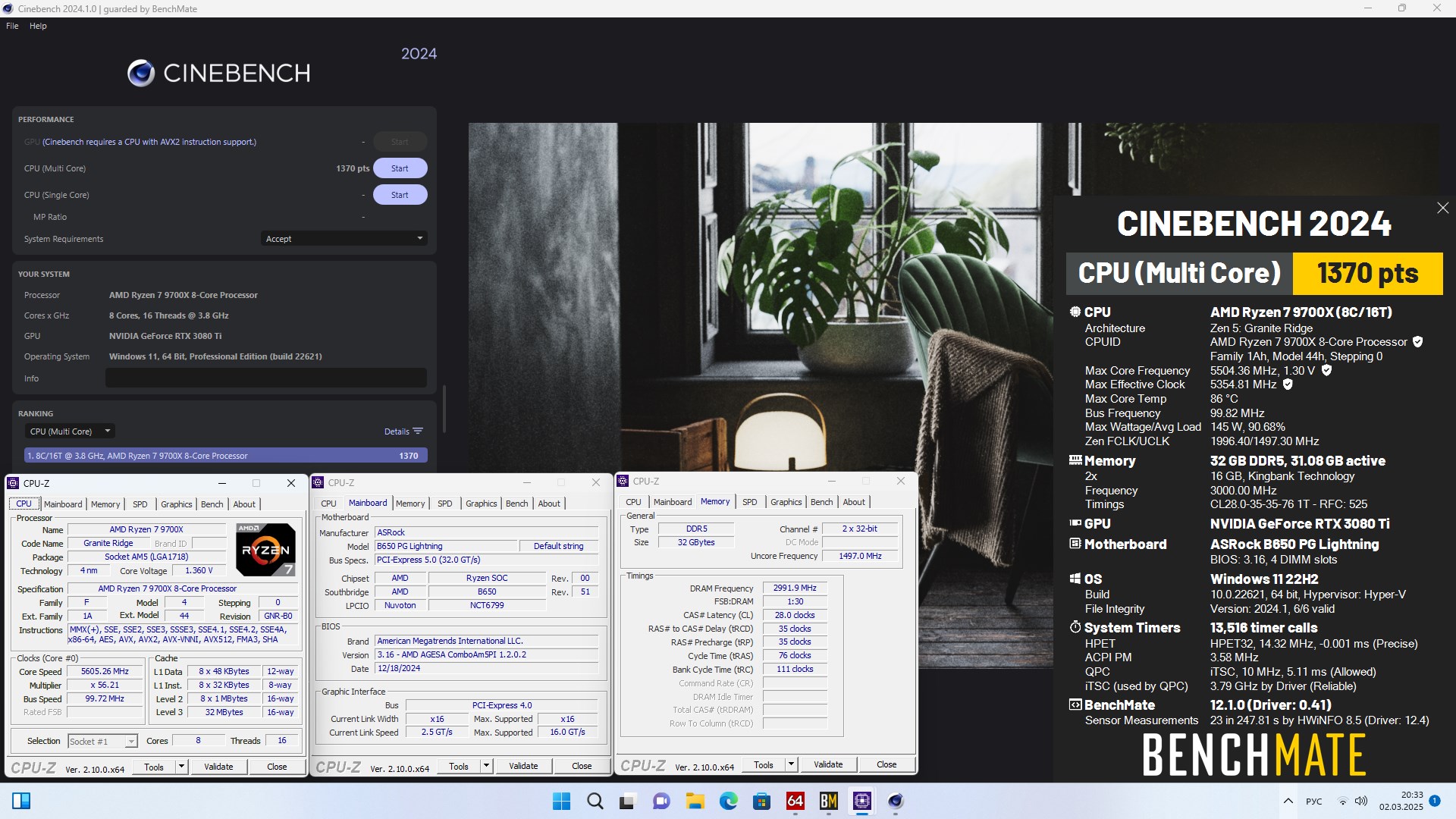
Task: Start the CPU Multi Core benchmark
Action: pyautogui.click(x=400, y=168)
